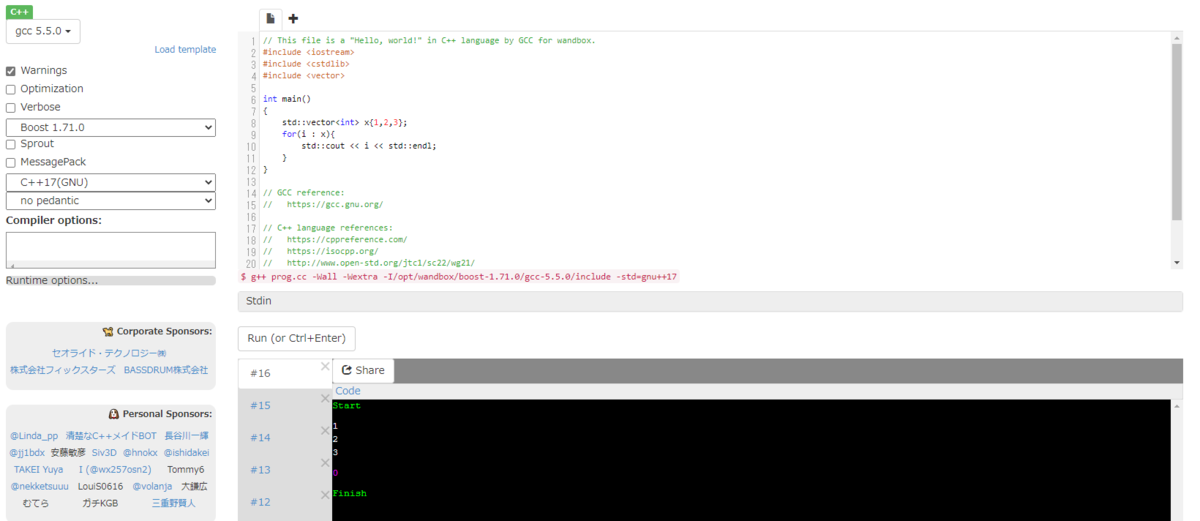This screenshot has width=1200, height=521.
Task: Switch to result tab #13
Action: (261, 469)
